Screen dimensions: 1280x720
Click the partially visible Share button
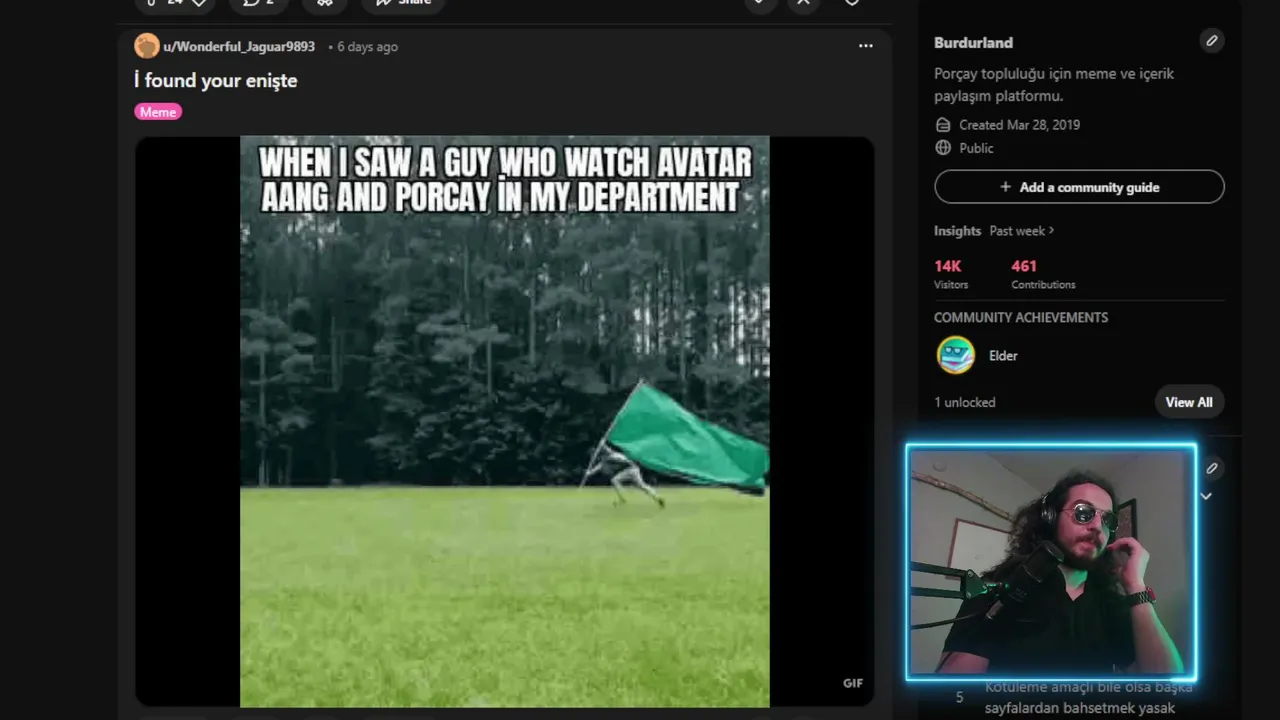[405, 4]
